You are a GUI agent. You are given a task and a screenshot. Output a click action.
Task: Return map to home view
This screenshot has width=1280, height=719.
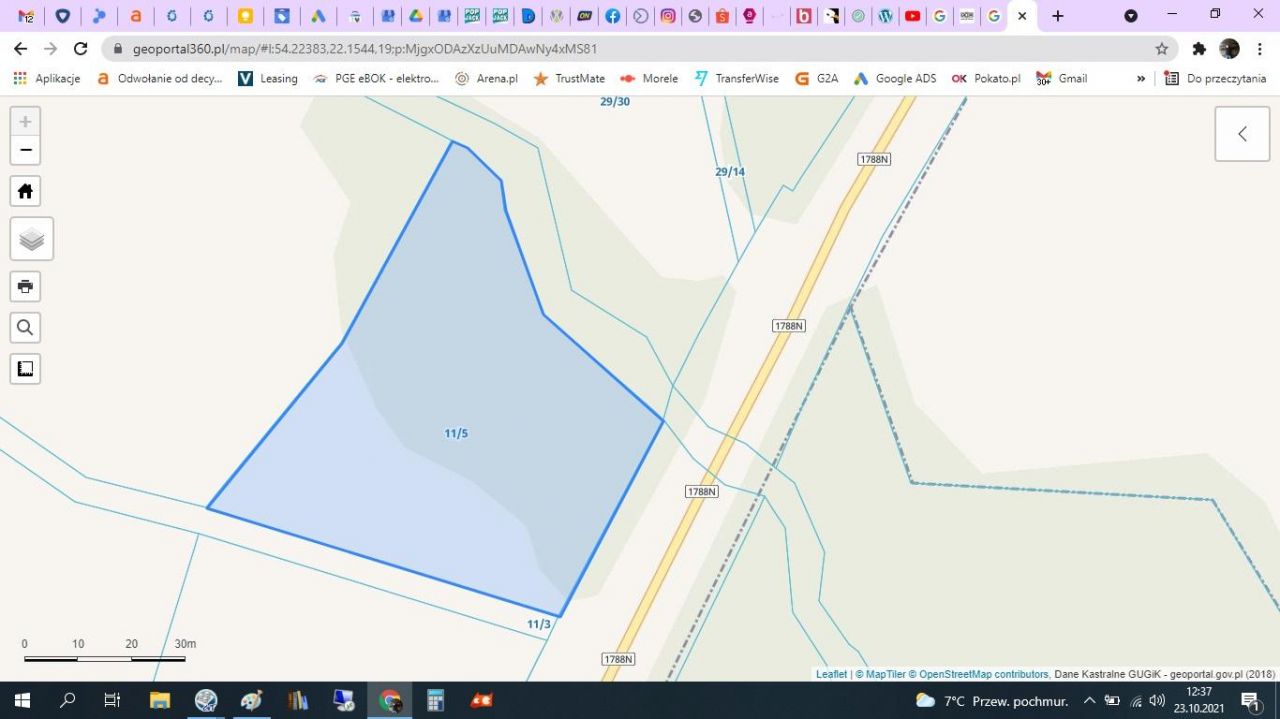point(25,191)
